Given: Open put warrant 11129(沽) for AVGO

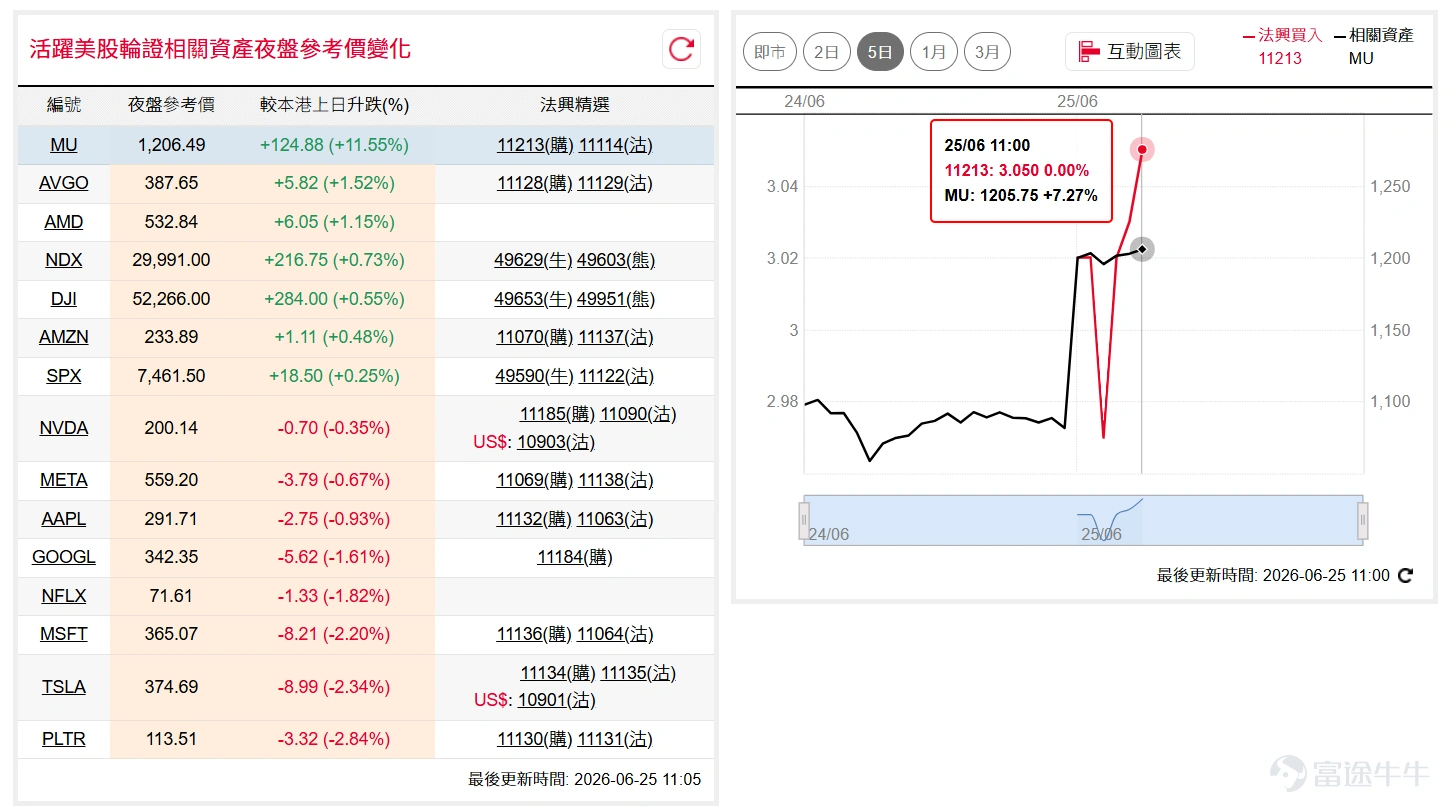Looking at the screenshot, I should coord(616,183).
